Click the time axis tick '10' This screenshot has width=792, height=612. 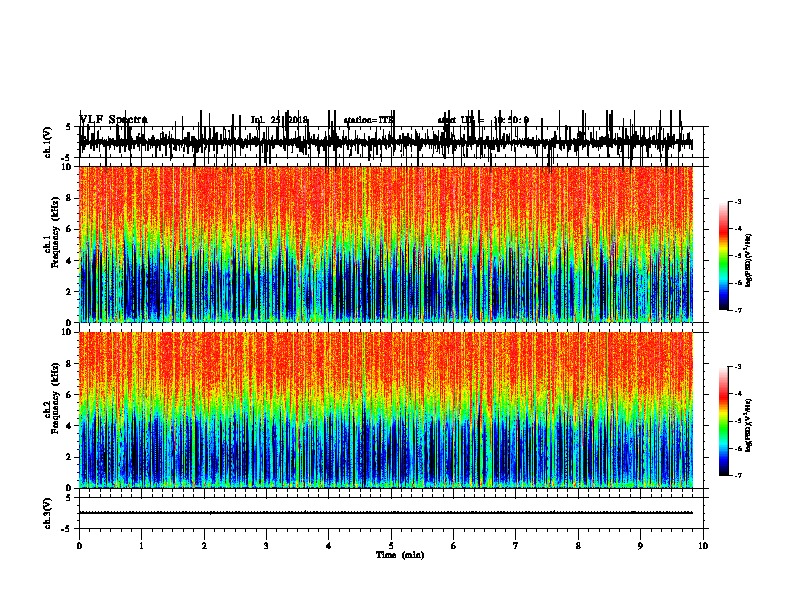[703, 546]
